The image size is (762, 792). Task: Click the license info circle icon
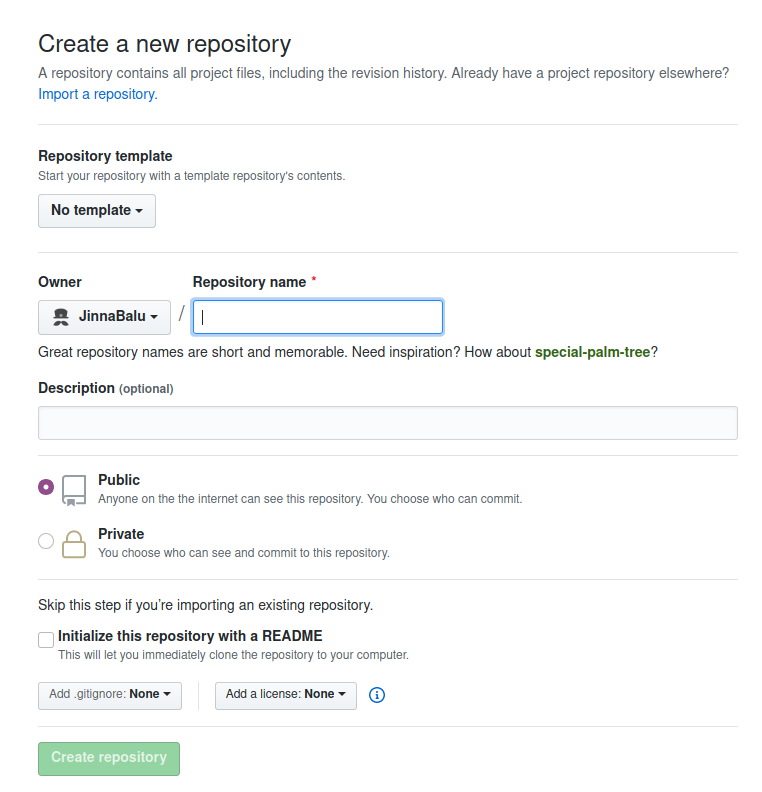point(377,695)
